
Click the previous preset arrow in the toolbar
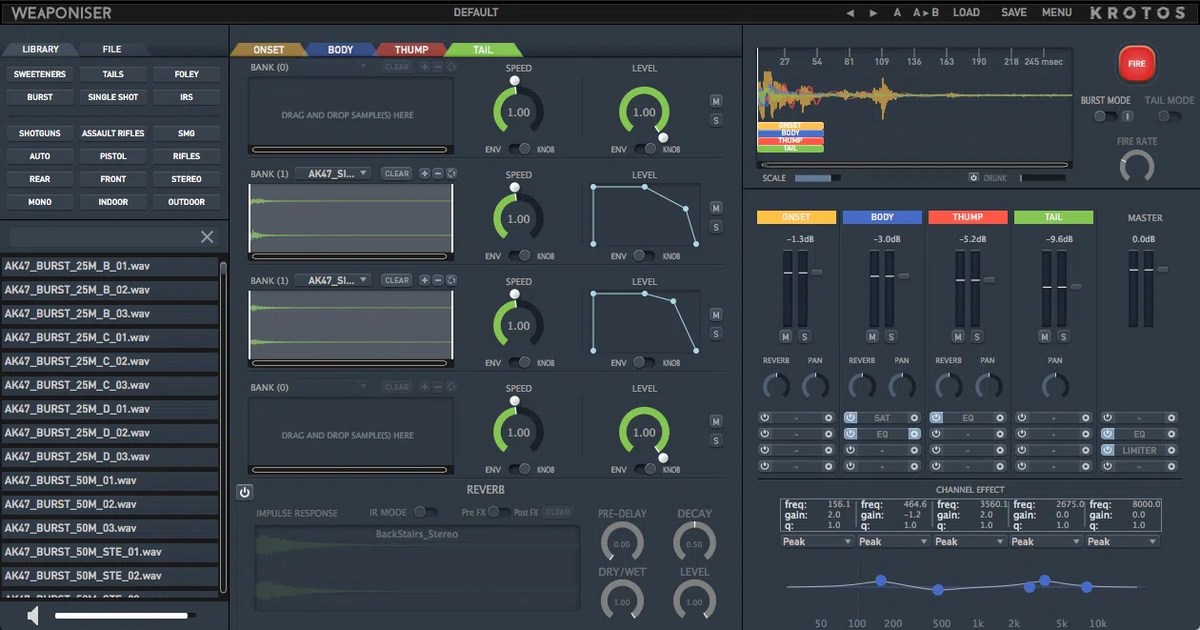[852, 12]
